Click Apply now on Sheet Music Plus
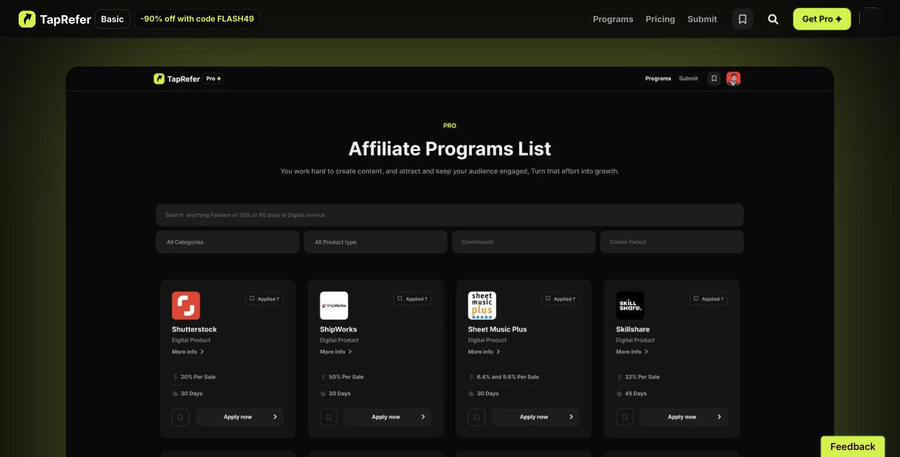900x457 pixels. (536, 417)
